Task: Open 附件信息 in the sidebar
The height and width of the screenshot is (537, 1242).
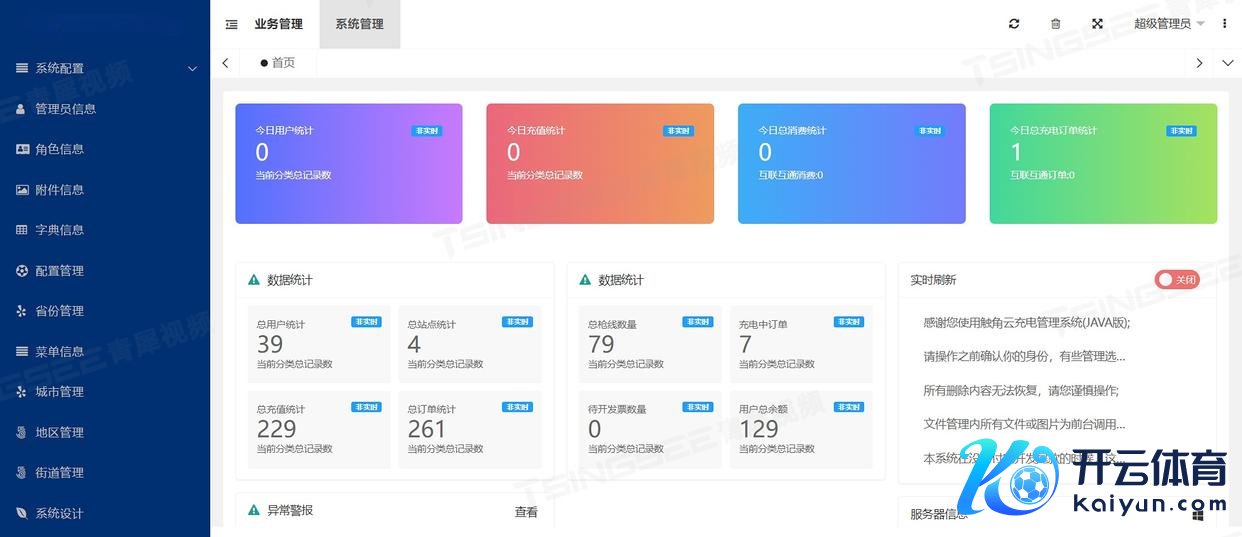Action: pyautogui.click(x=59, y=190)
